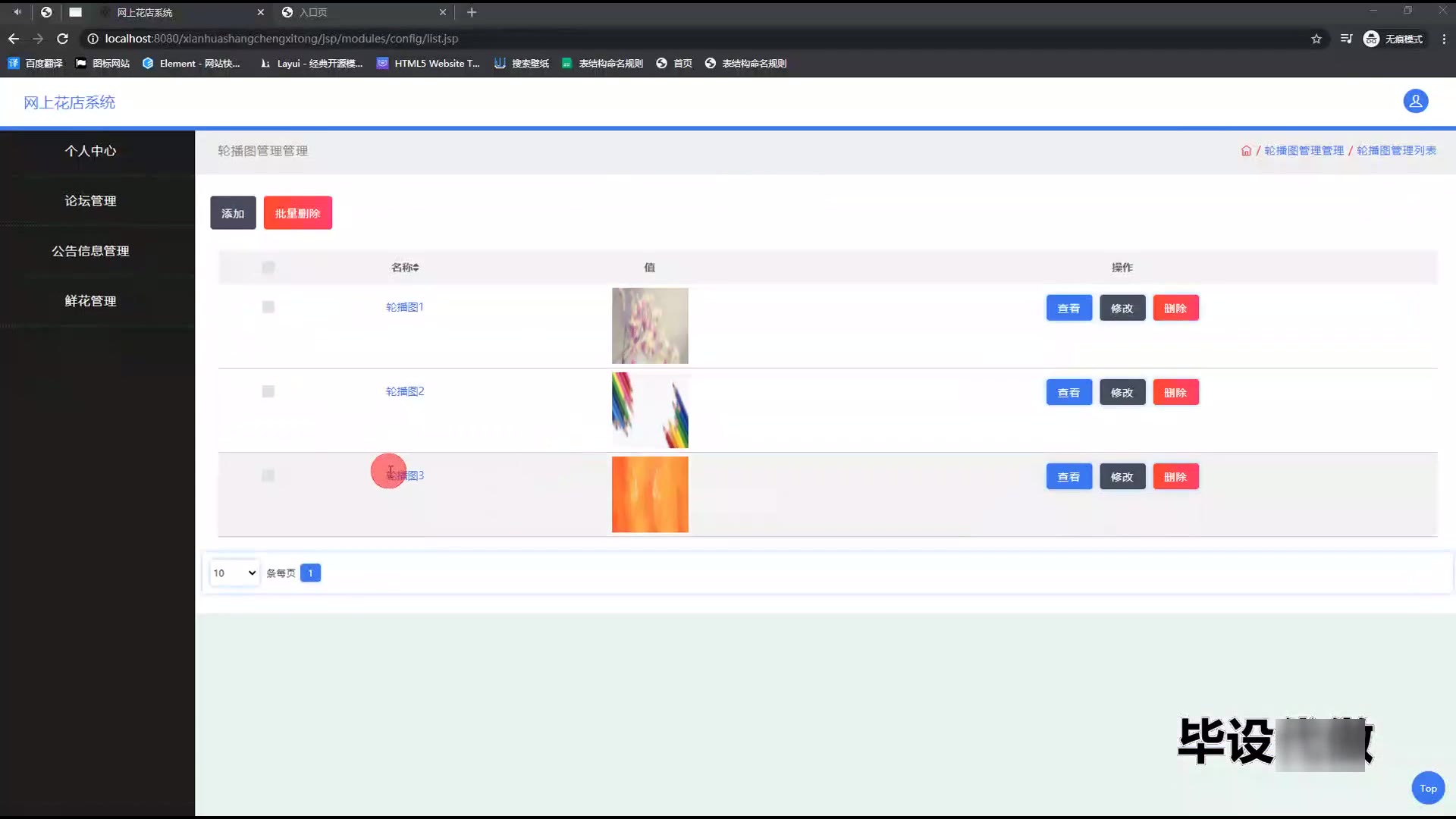
Task: Click 修改 for 轮播图2
Action: click(x=1122, y=392)
